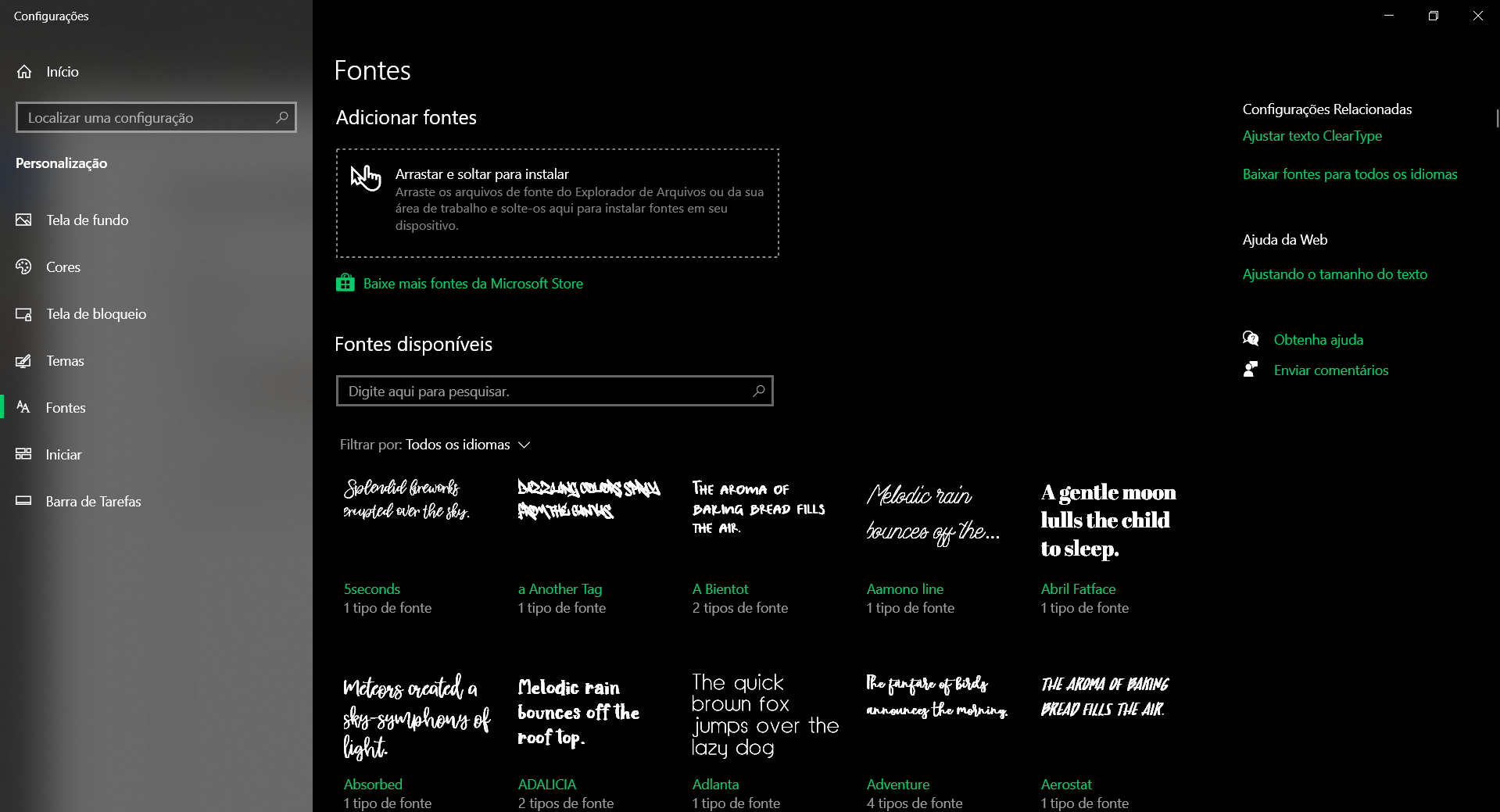The width and height of the screenshot is (1500, 812).
Task: Click the Fontes sidebar icon
Action: pyautogui.click(x=24, y=408)
